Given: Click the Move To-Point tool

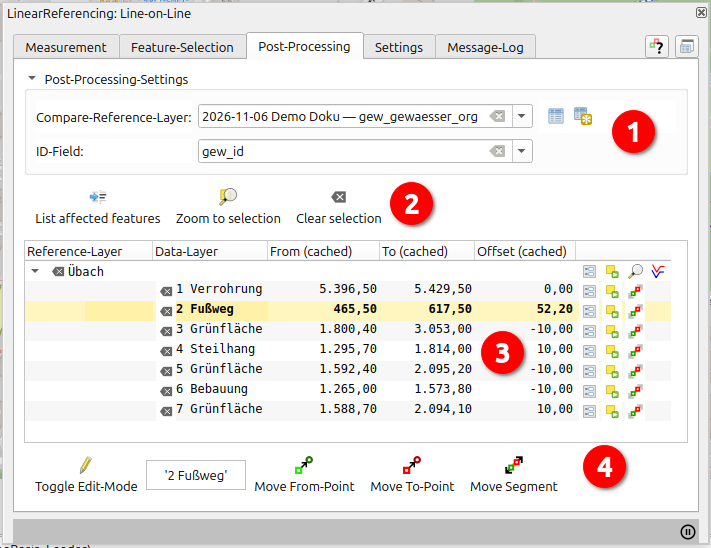Looking at the screenshot, I should pos(412,475).
